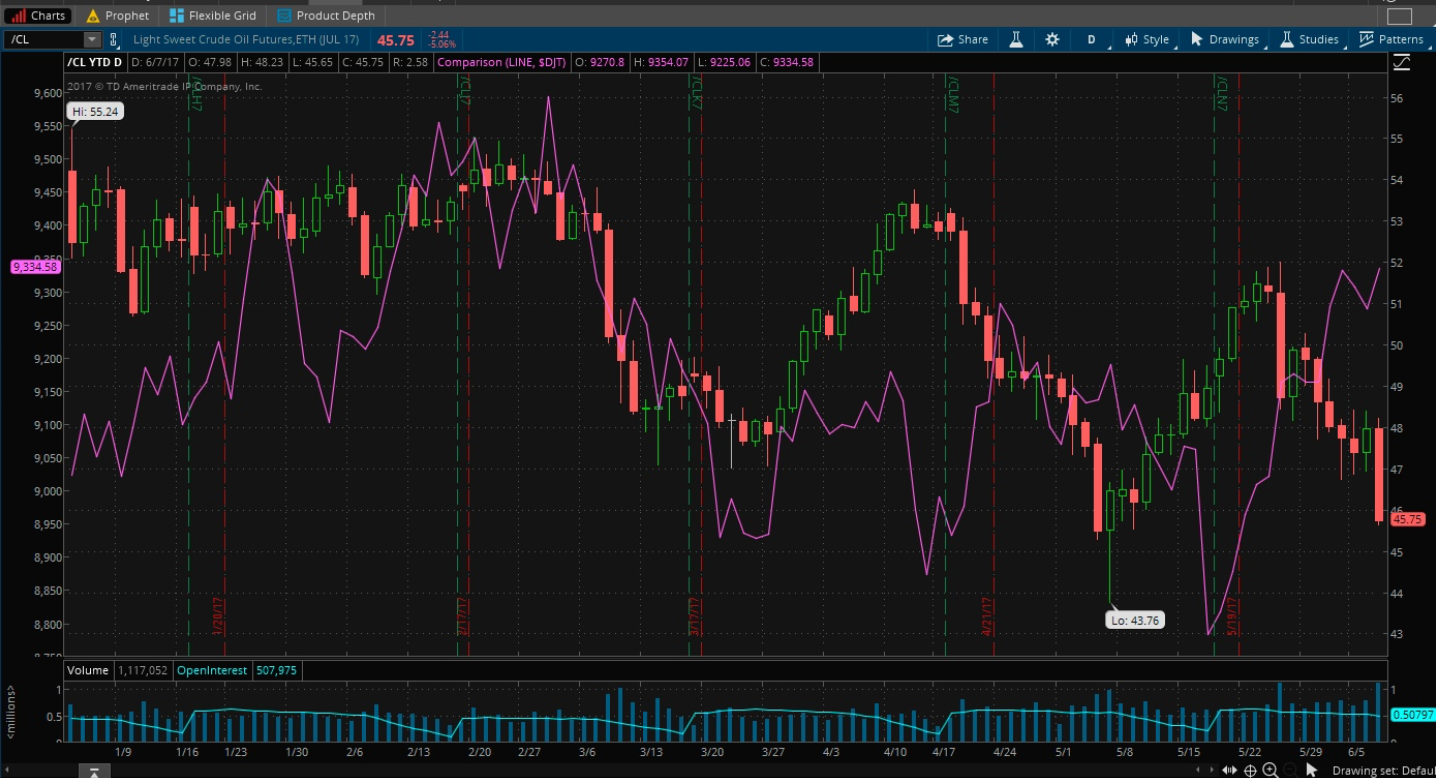
Task: Click the yellow Prophet eye-triangle icon
Action: [93, 15]
